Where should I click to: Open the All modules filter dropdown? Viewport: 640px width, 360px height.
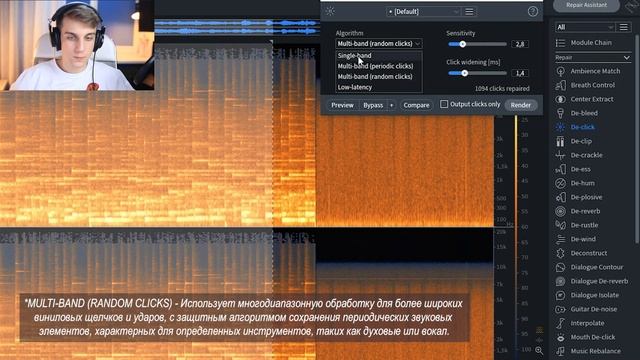point(584,27)
